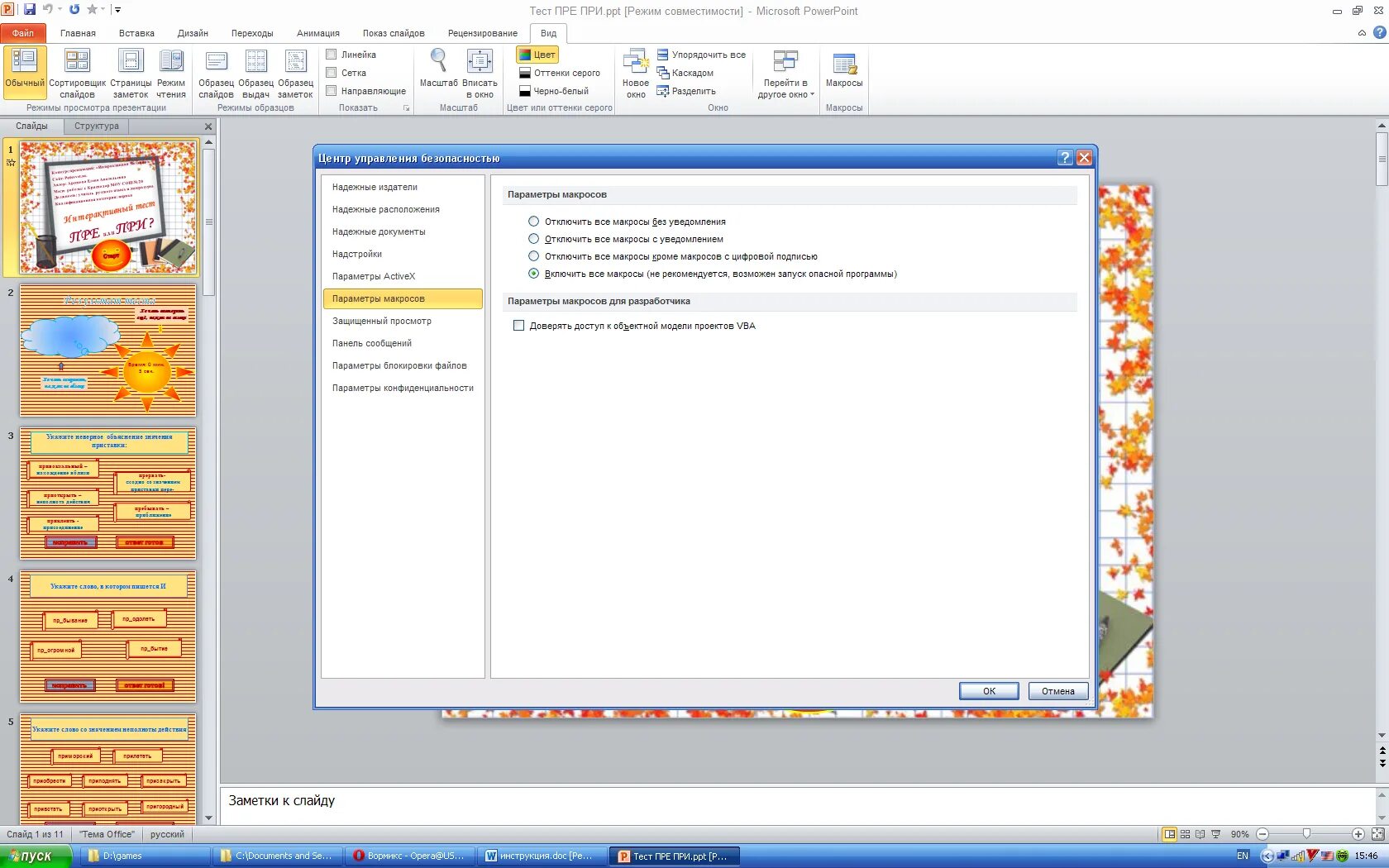Switch to Normal (Обычный) view mode
Screen dimensions: 1389x868
point(25,73)
